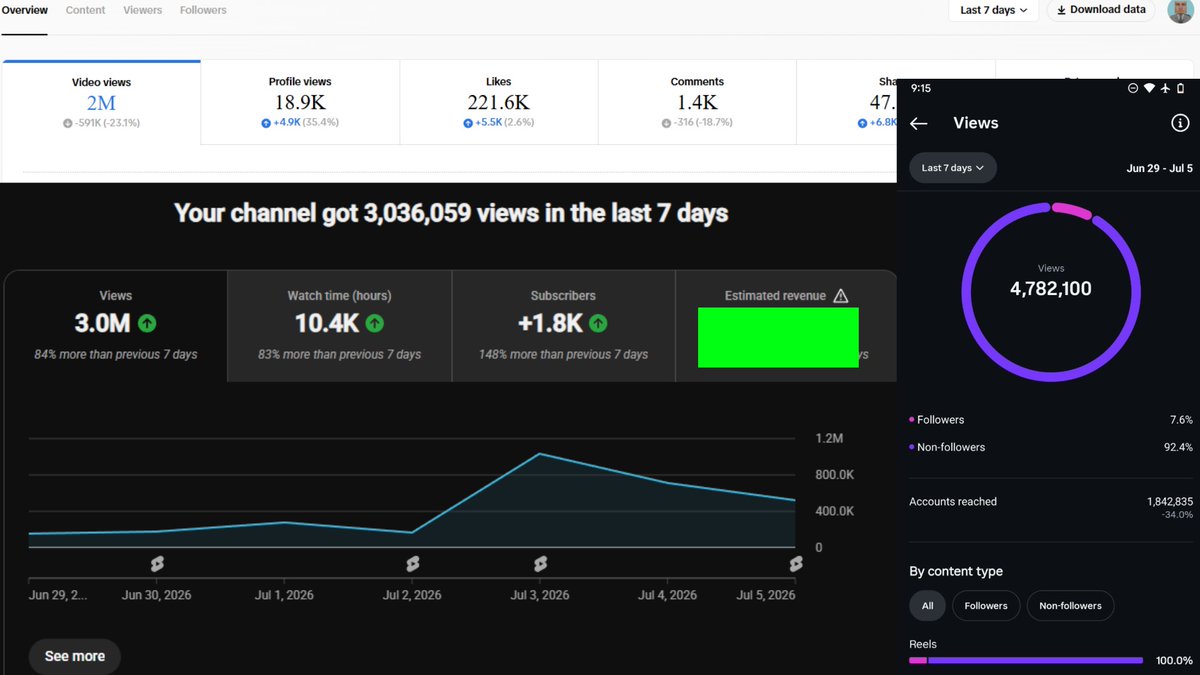Click the Shorts marker under Jul 5, 2026
The image size is (1200, 675).
pyautogui.click(x=796, y=564)
